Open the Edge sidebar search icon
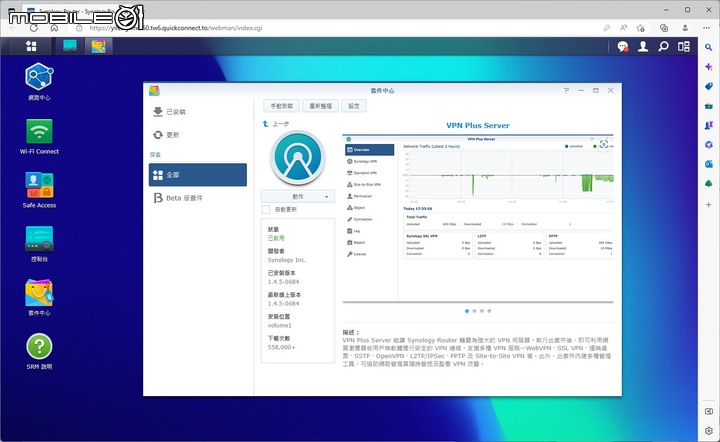Image resolution: width=720 pixels, height=442 pixels. tap(709, 47)
